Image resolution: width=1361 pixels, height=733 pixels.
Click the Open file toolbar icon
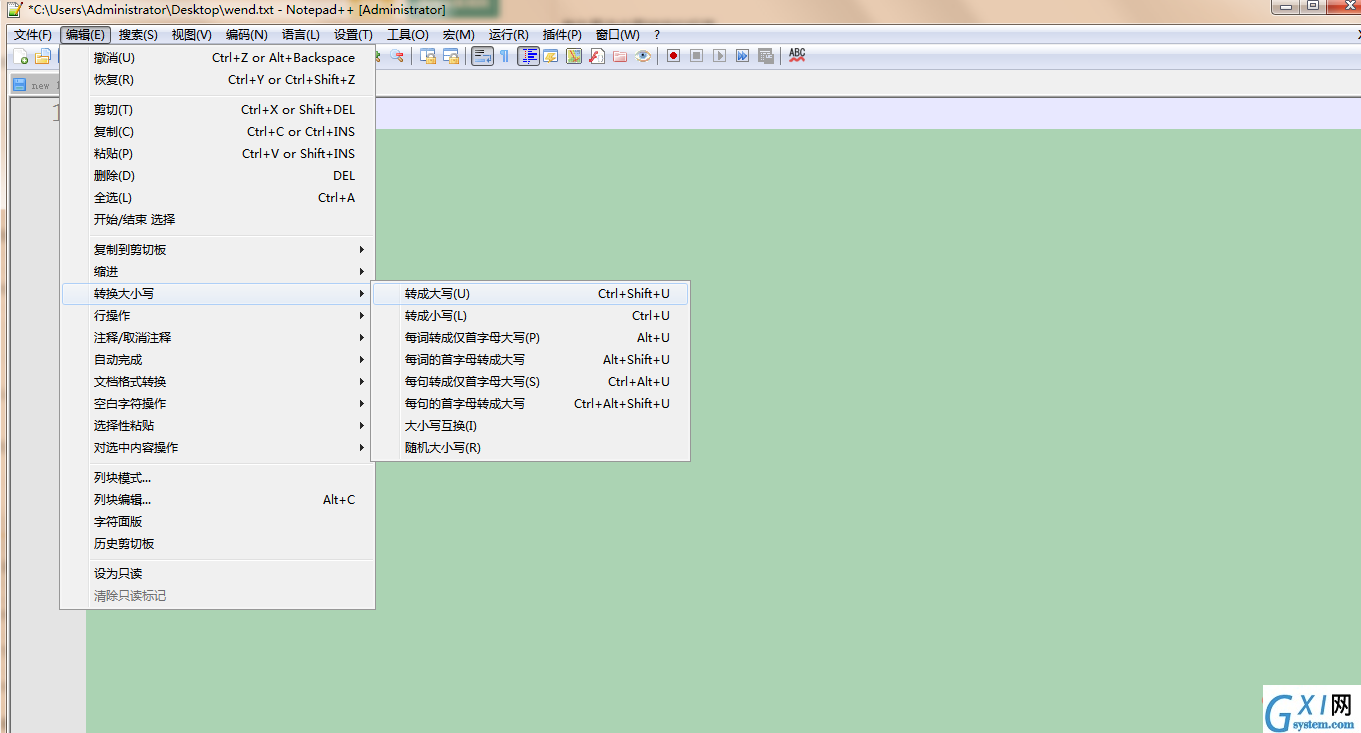(x=43, y=56)
